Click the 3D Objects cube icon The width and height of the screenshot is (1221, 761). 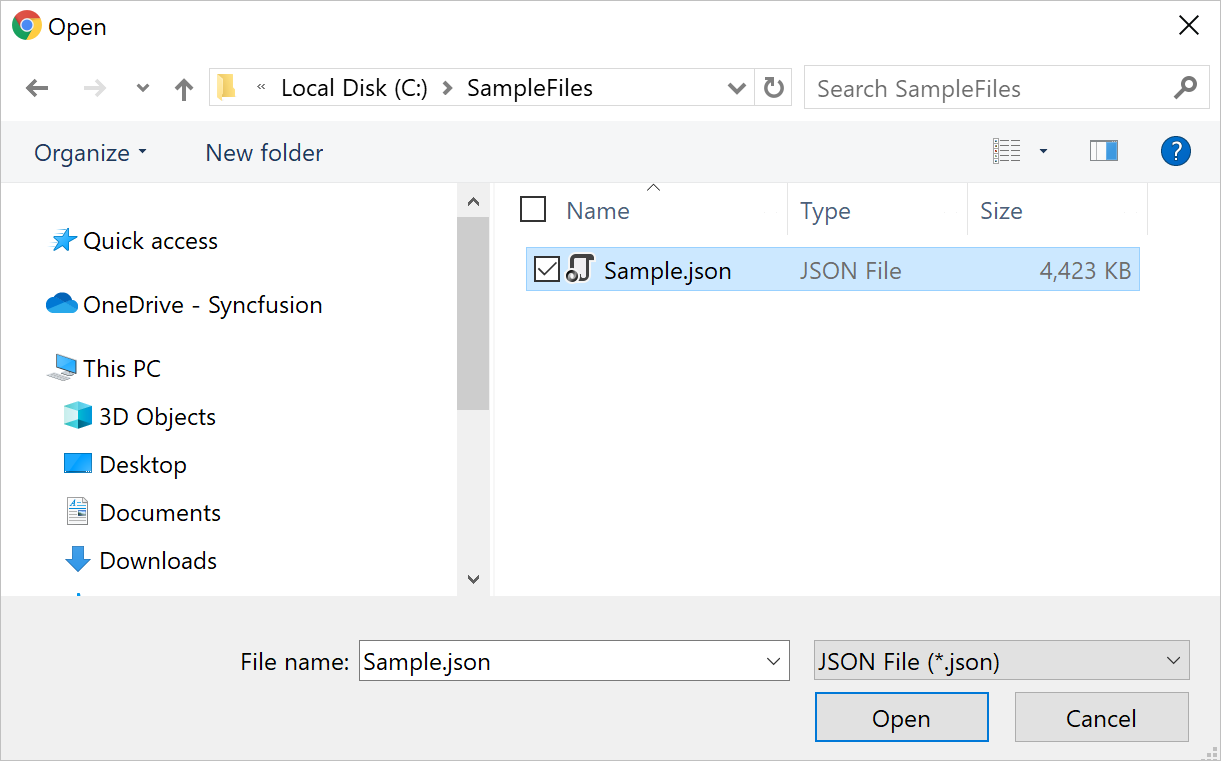pos(78,416)
